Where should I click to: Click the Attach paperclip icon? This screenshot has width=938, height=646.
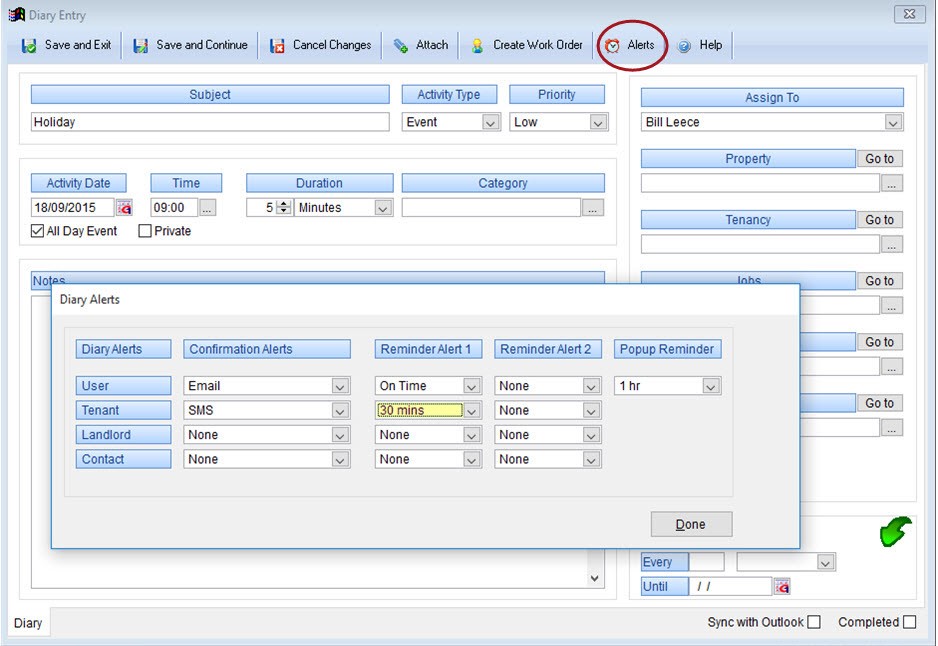click(x=401, y=46)
